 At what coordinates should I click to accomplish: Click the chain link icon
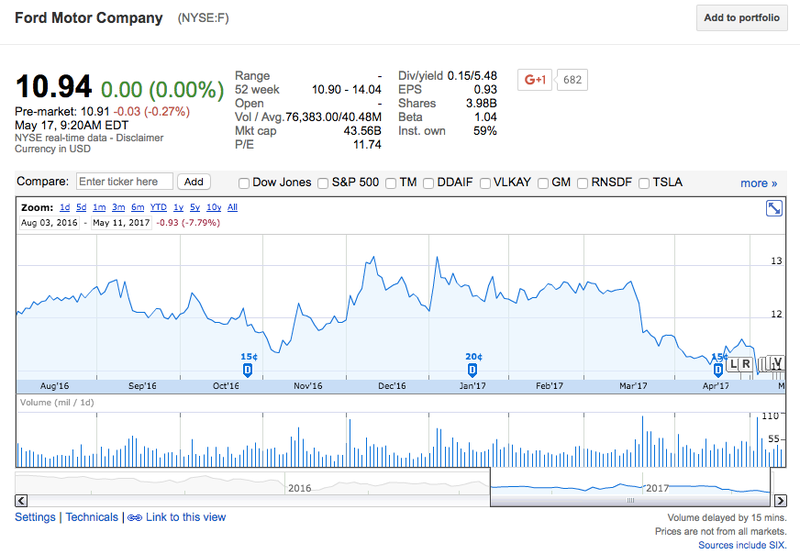[x=135, y=518]
